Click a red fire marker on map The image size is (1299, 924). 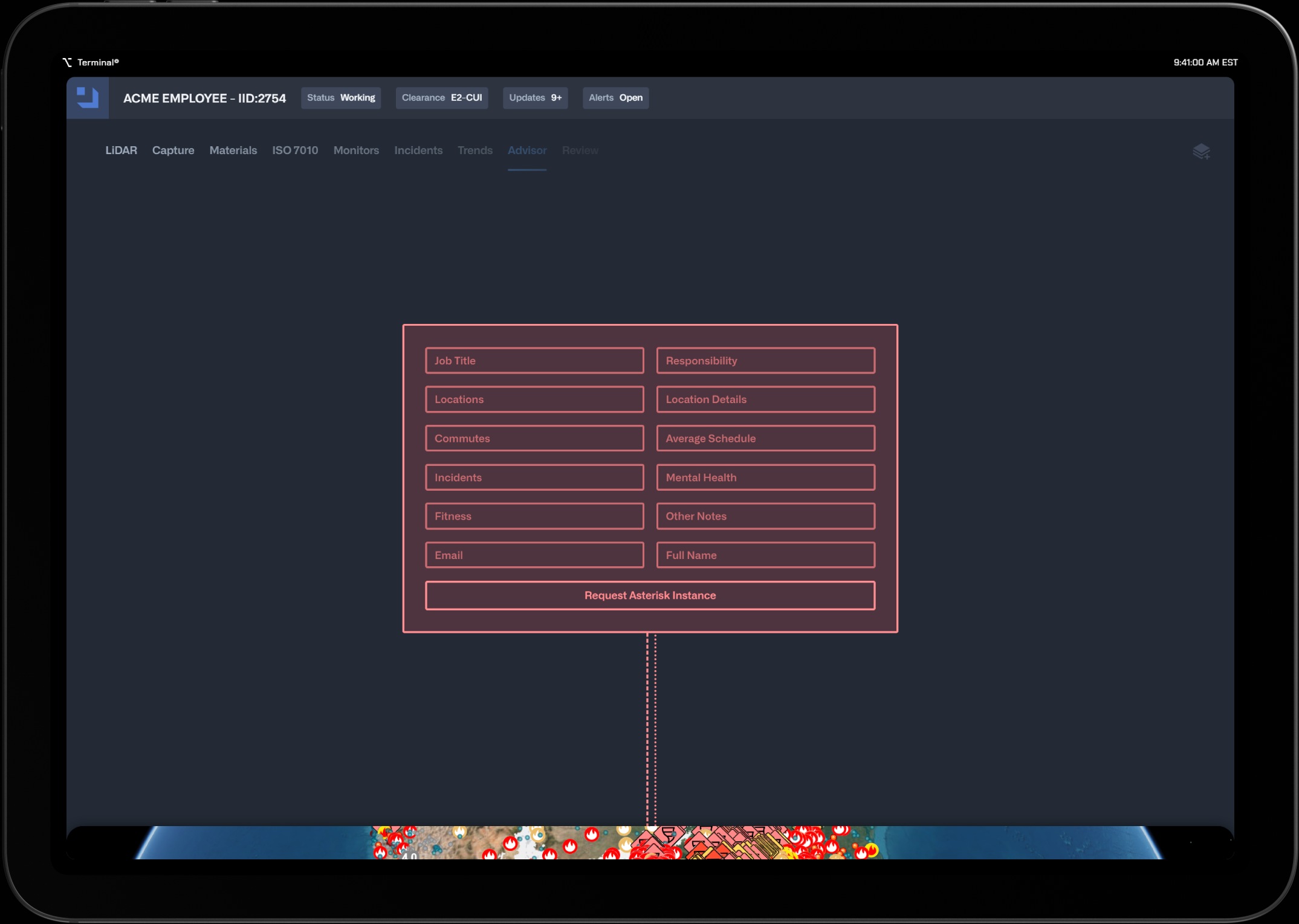(x=591, y=835)
